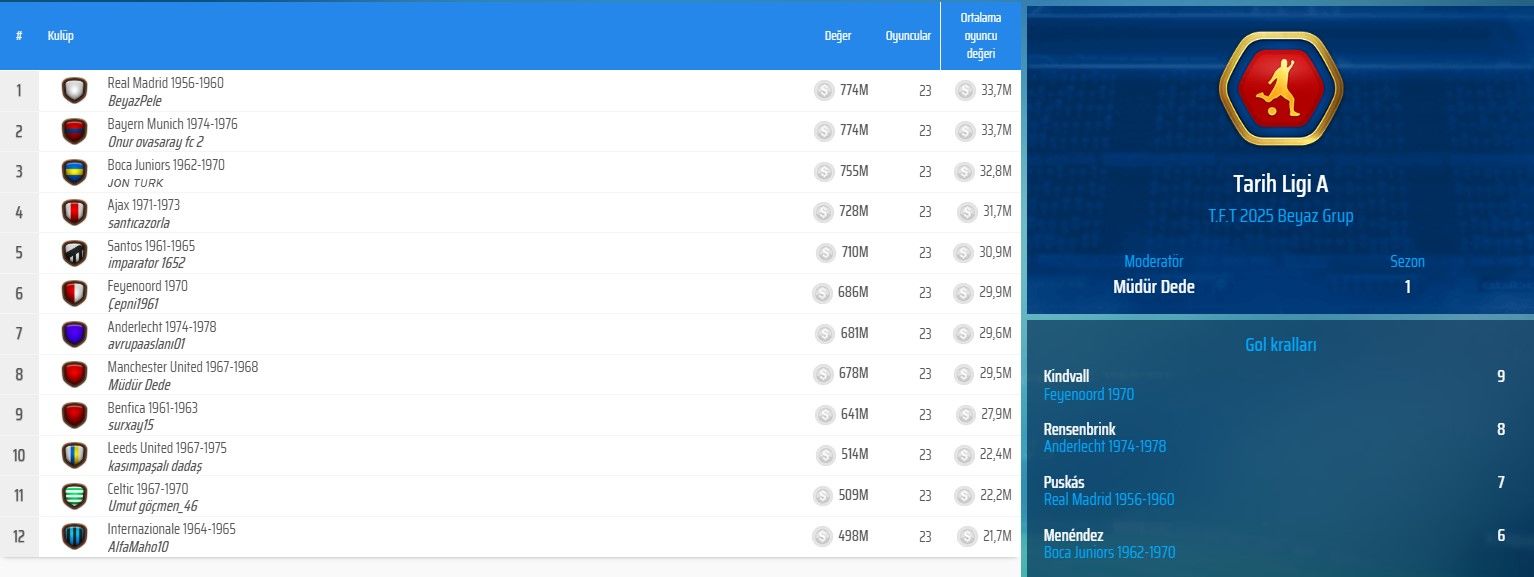The width and height of the screenshot is (1534, 577).
Task: Click the coin icon beside 678M value
Action: click(x=823, y=374)
